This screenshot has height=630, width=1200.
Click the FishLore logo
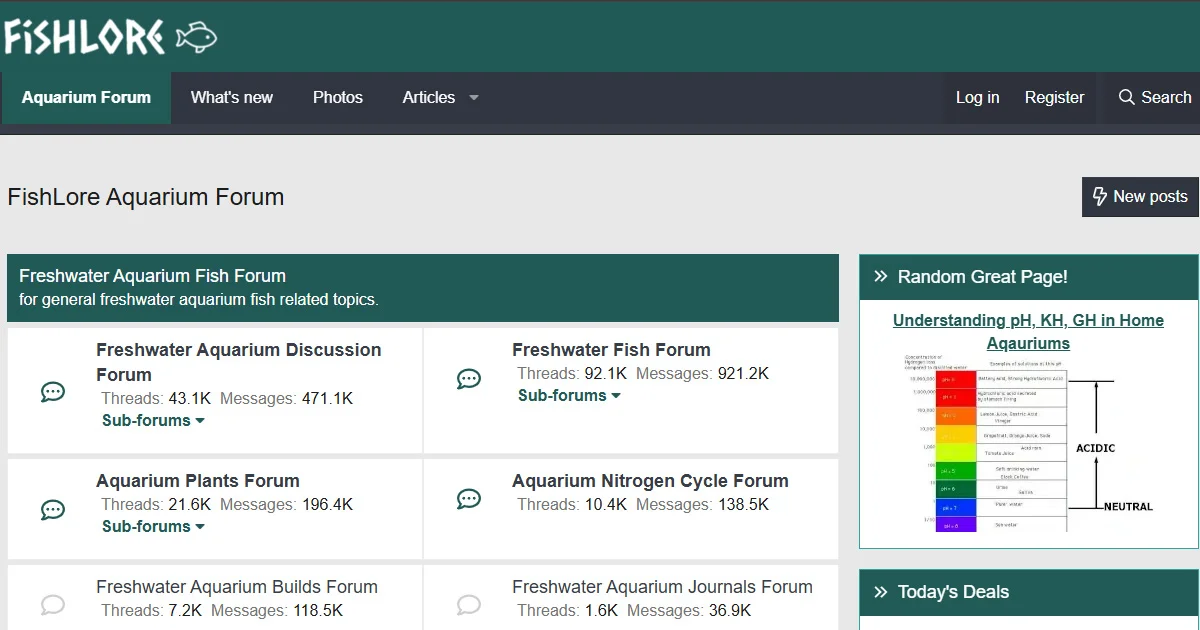point(110,37)
